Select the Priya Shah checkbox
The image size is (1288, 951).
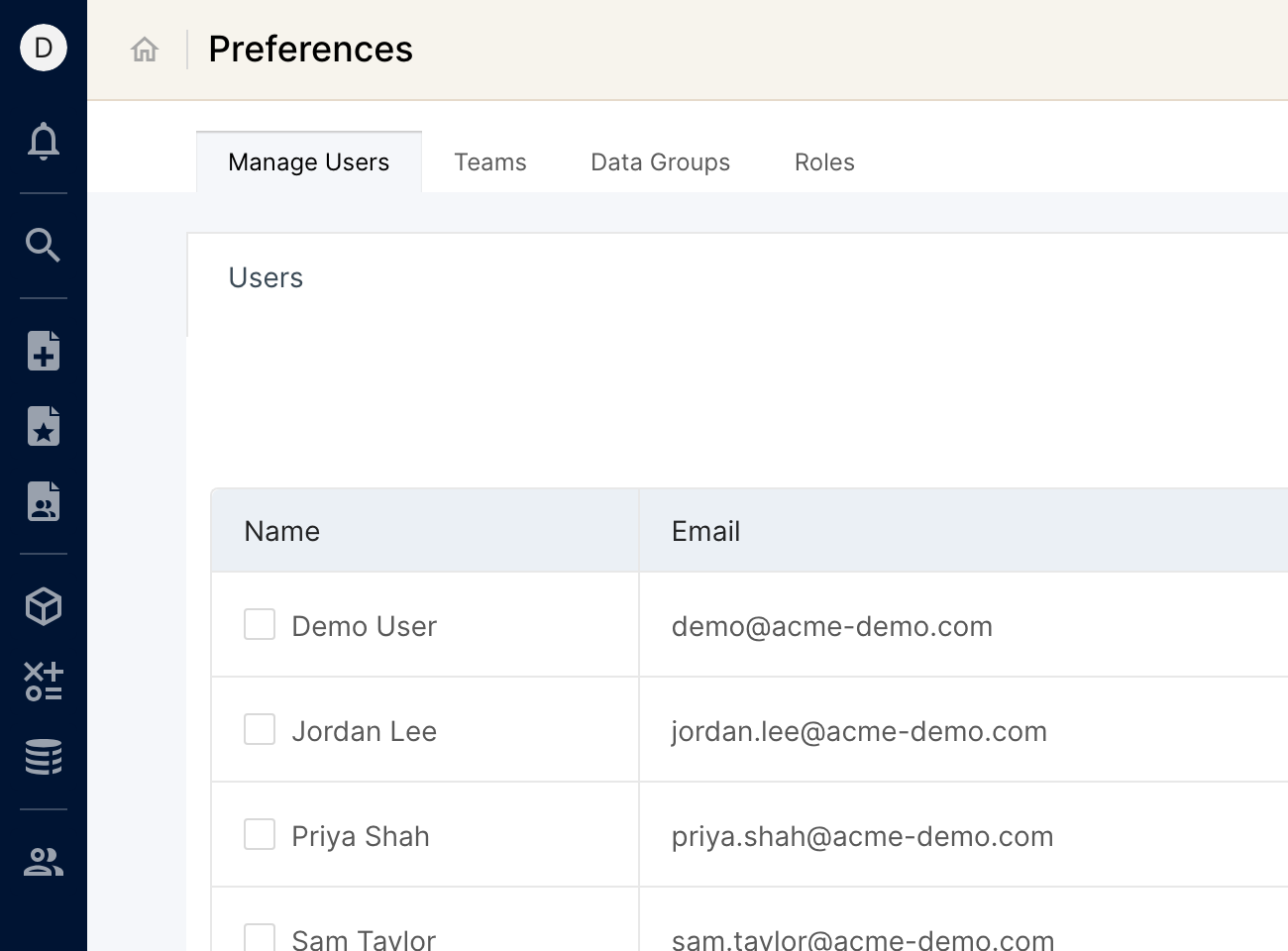click(x=260, y=834)
